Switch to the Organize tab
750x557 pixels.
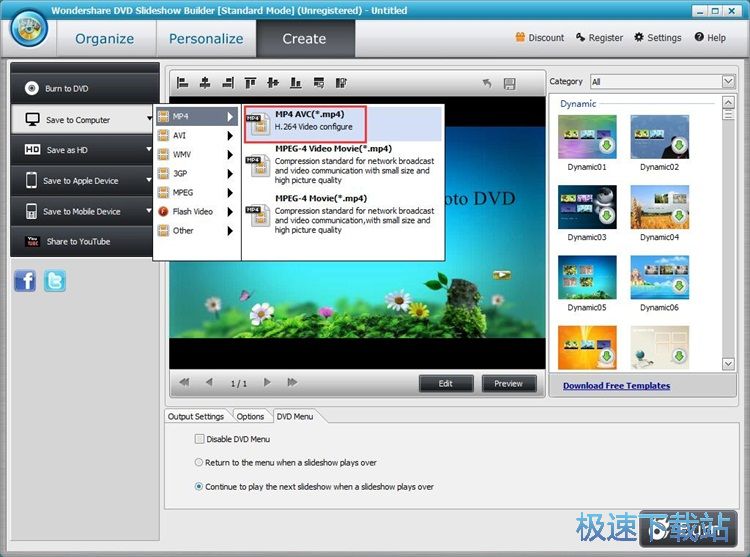105,38
